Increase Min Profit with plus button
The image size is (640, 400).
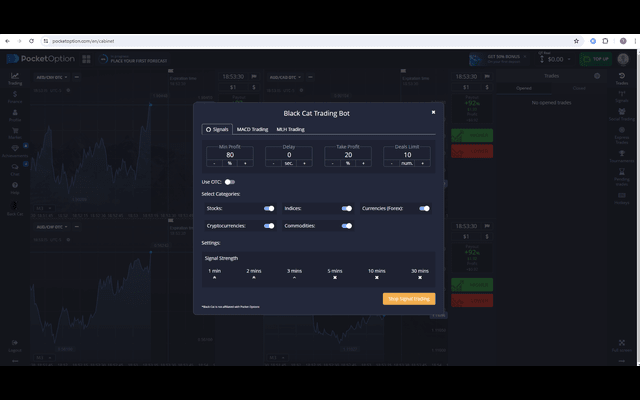tap(245, 163)
